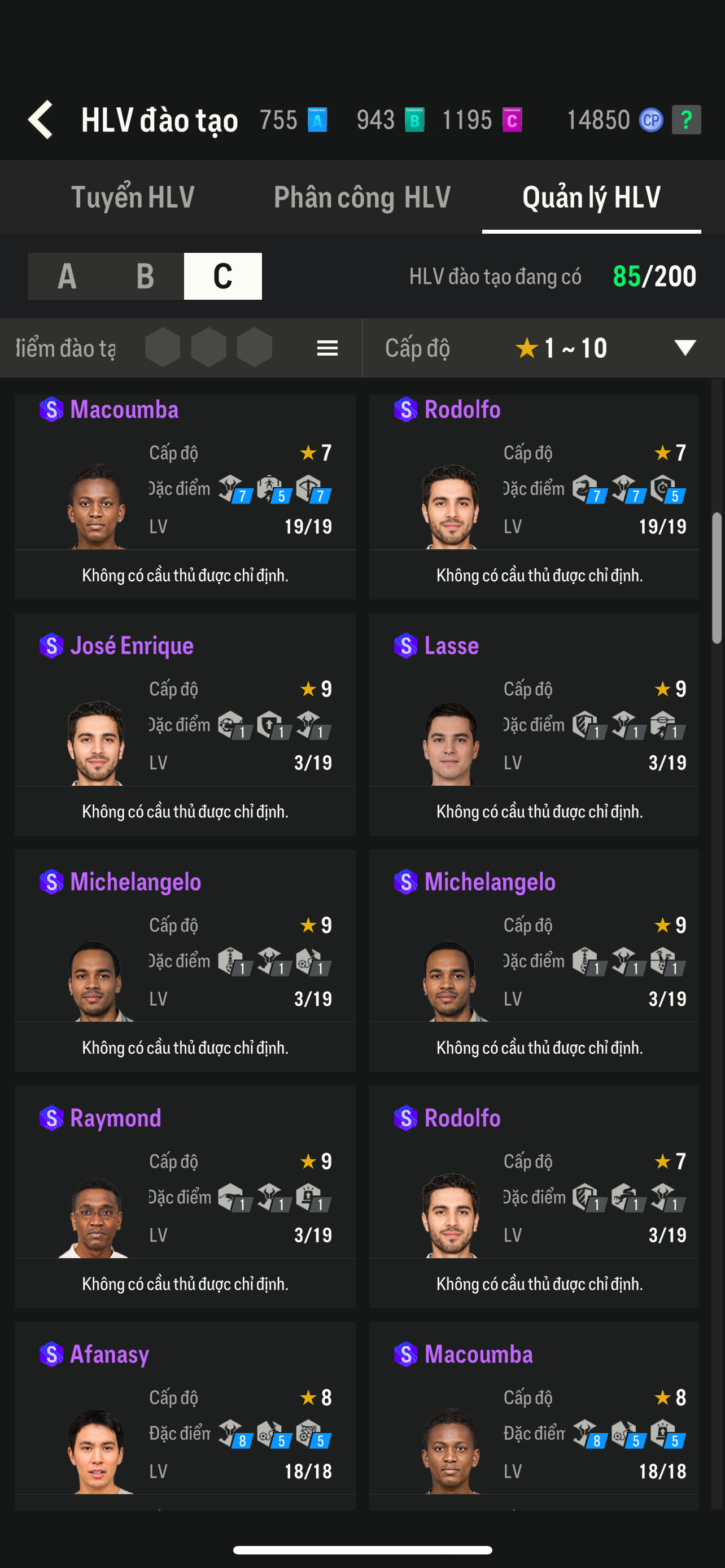
Task: Switch to the Tuyển HLV tab
Action: (133, 197)
